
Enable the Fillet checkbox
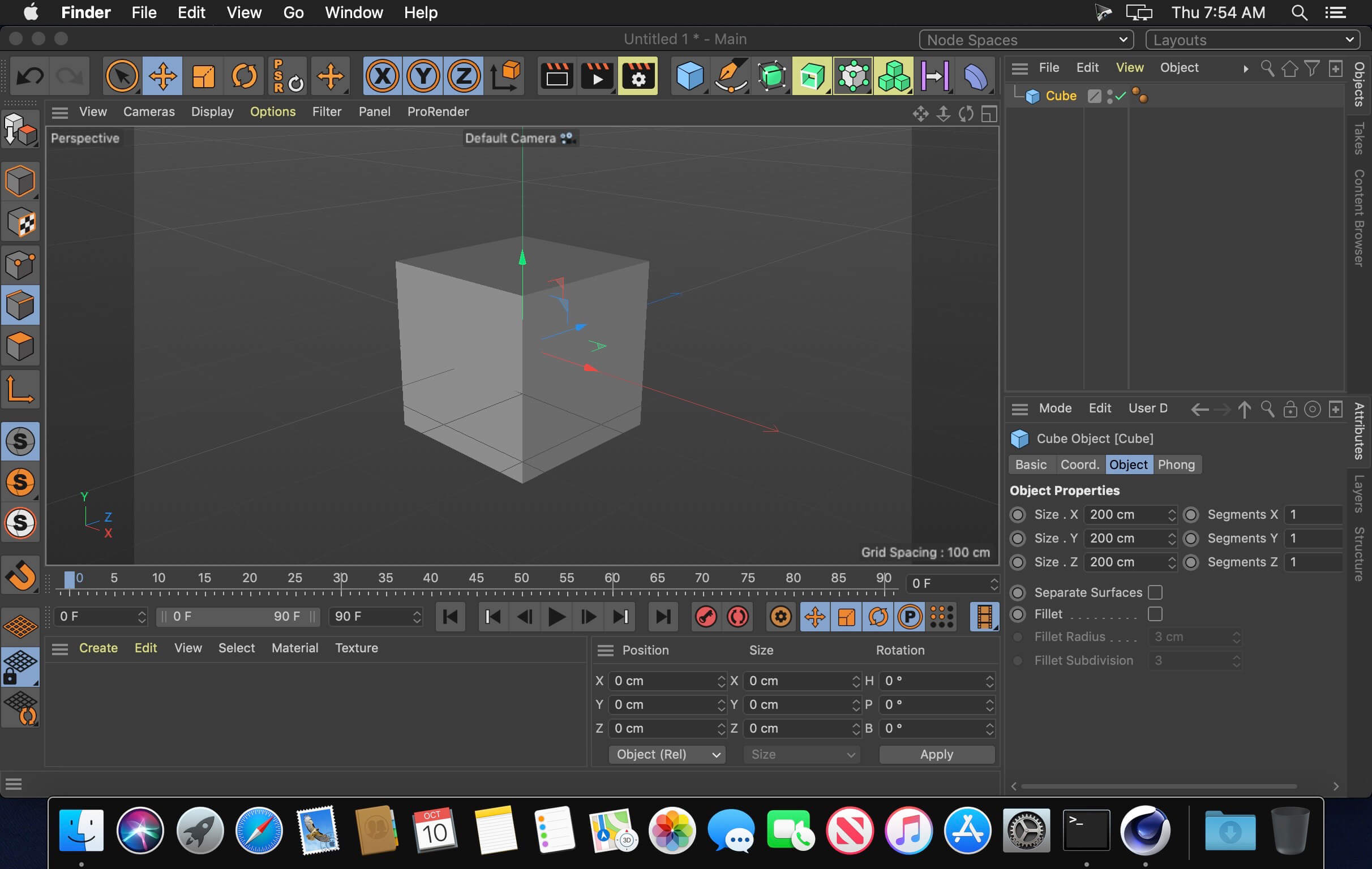tap(1155, 614)
